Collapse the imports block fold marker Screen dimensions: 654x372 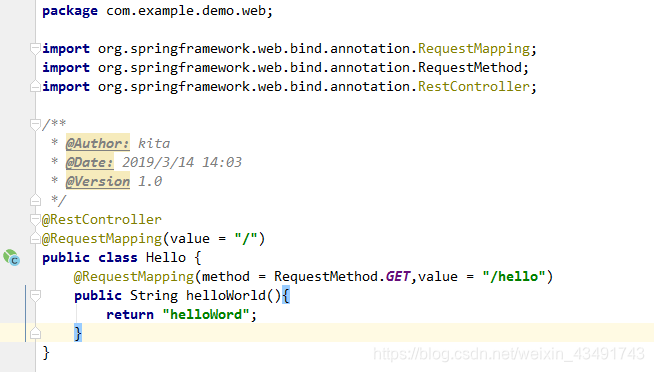(35, 49)
